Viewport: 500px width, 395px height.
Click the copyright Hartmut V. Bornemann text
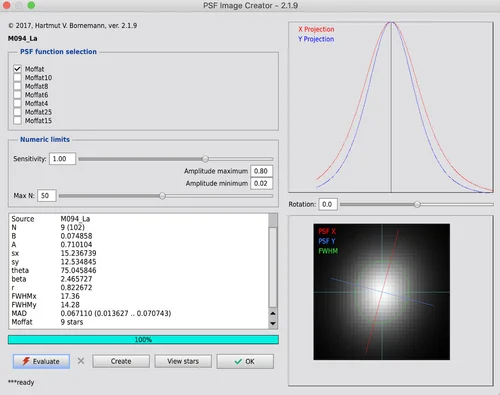coord(72,26)
